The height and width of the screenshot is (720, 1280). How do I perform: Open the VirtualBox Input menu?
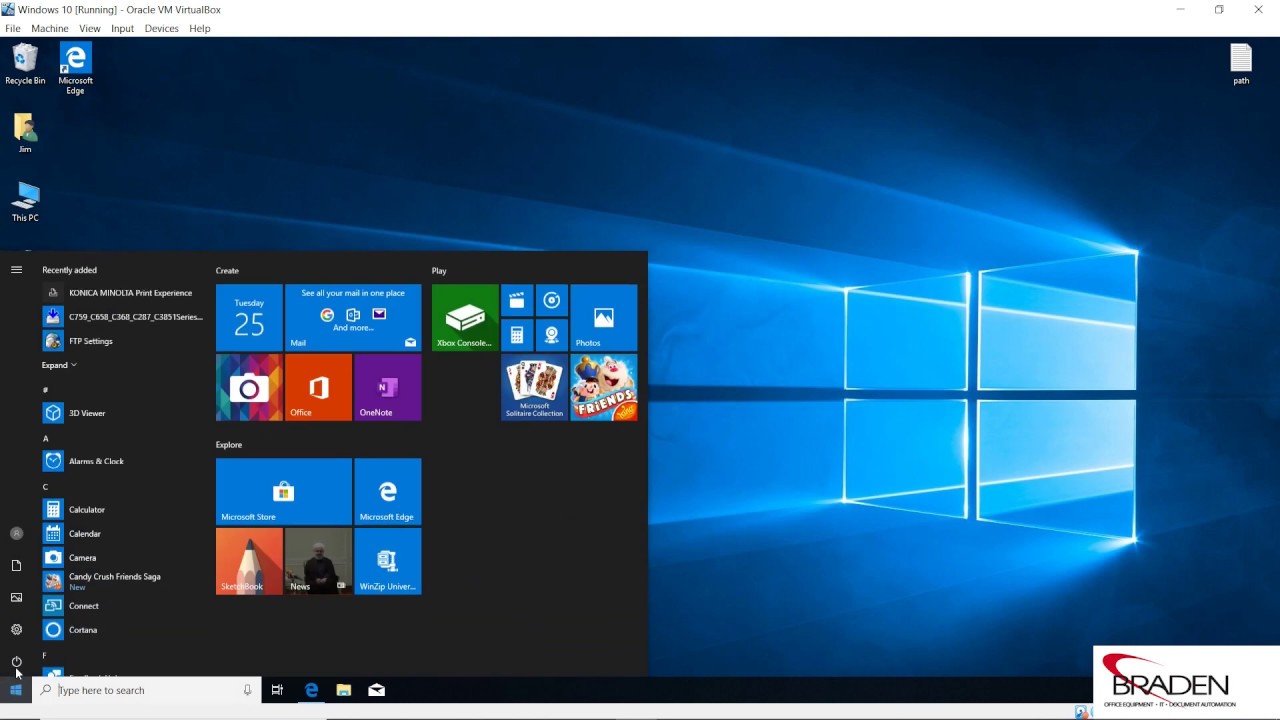[122, 28]
